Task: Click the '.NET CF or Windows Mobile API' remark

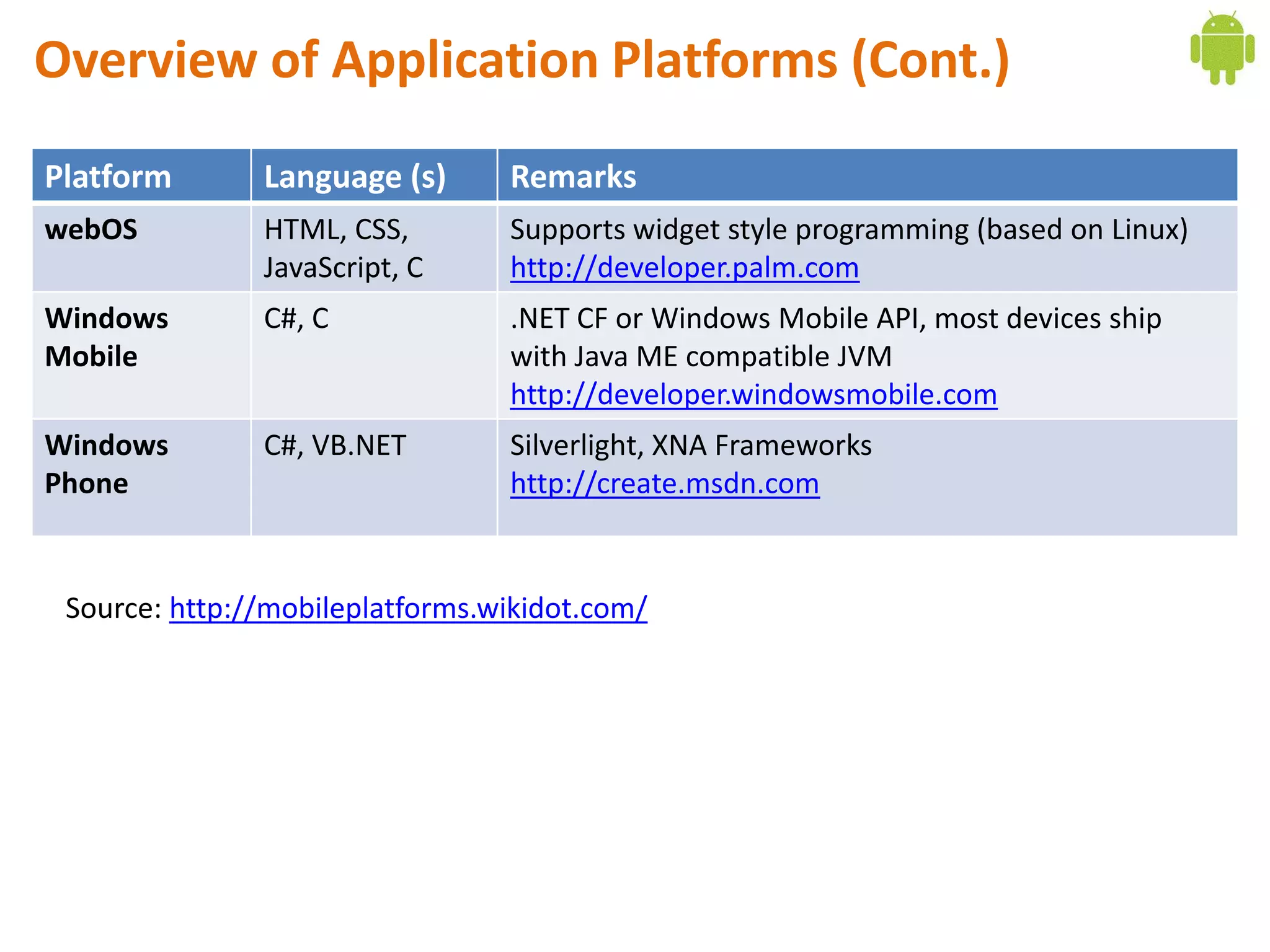Action: point(717,319)
